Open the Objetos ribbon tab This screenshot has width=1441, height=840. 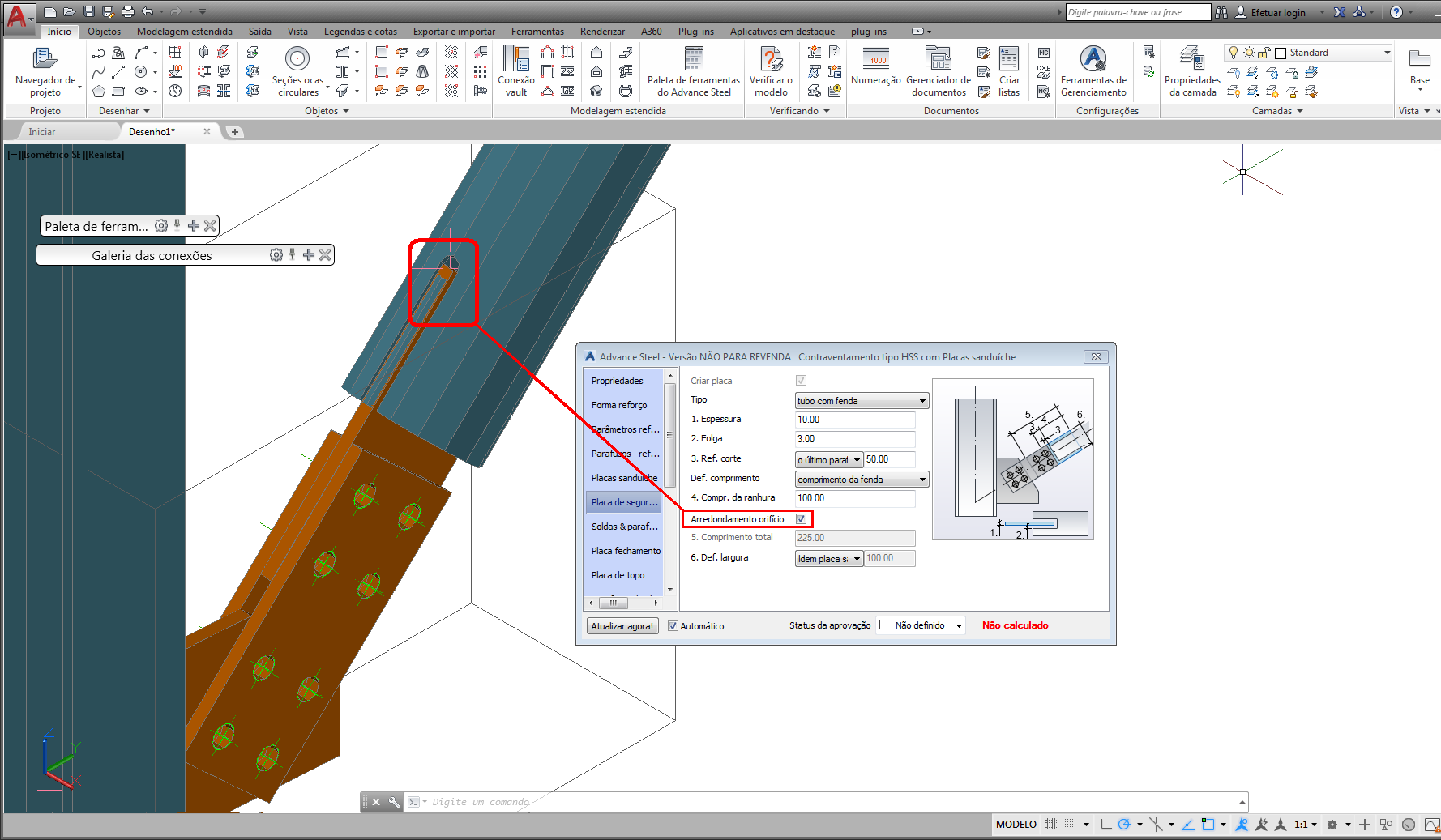tap(104, 32)
